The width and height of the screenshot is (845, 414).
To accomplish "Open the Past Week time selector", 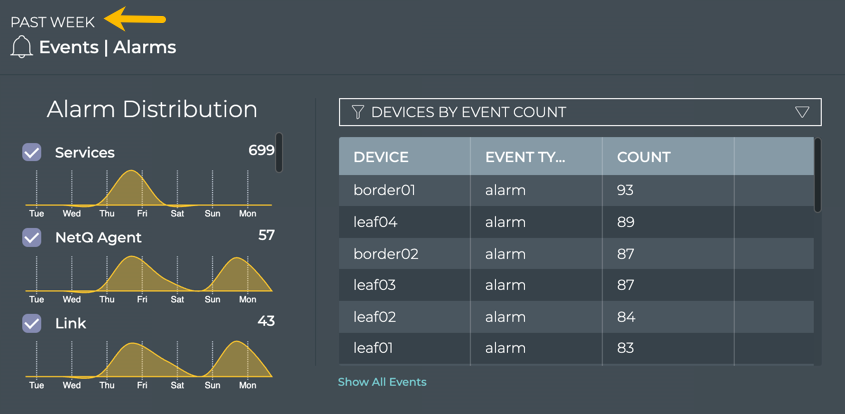I will [x=53, y=22].
